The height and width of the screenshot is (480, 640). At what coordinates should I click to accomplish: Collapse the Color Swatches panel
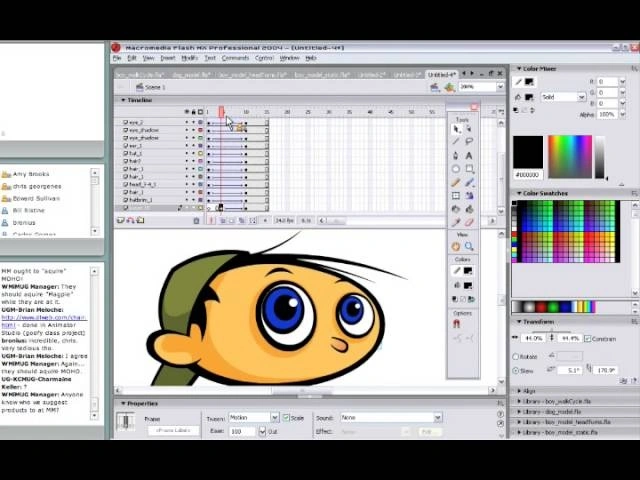tap(519, 193)
